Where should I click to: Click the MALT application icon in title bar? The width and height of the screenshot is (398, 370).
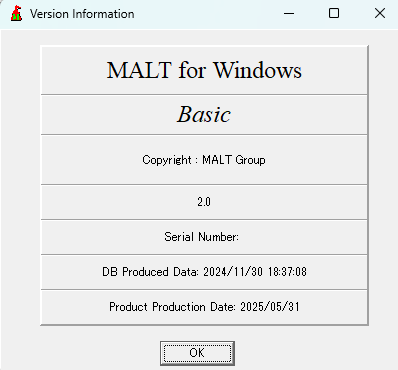pos(16,14)
